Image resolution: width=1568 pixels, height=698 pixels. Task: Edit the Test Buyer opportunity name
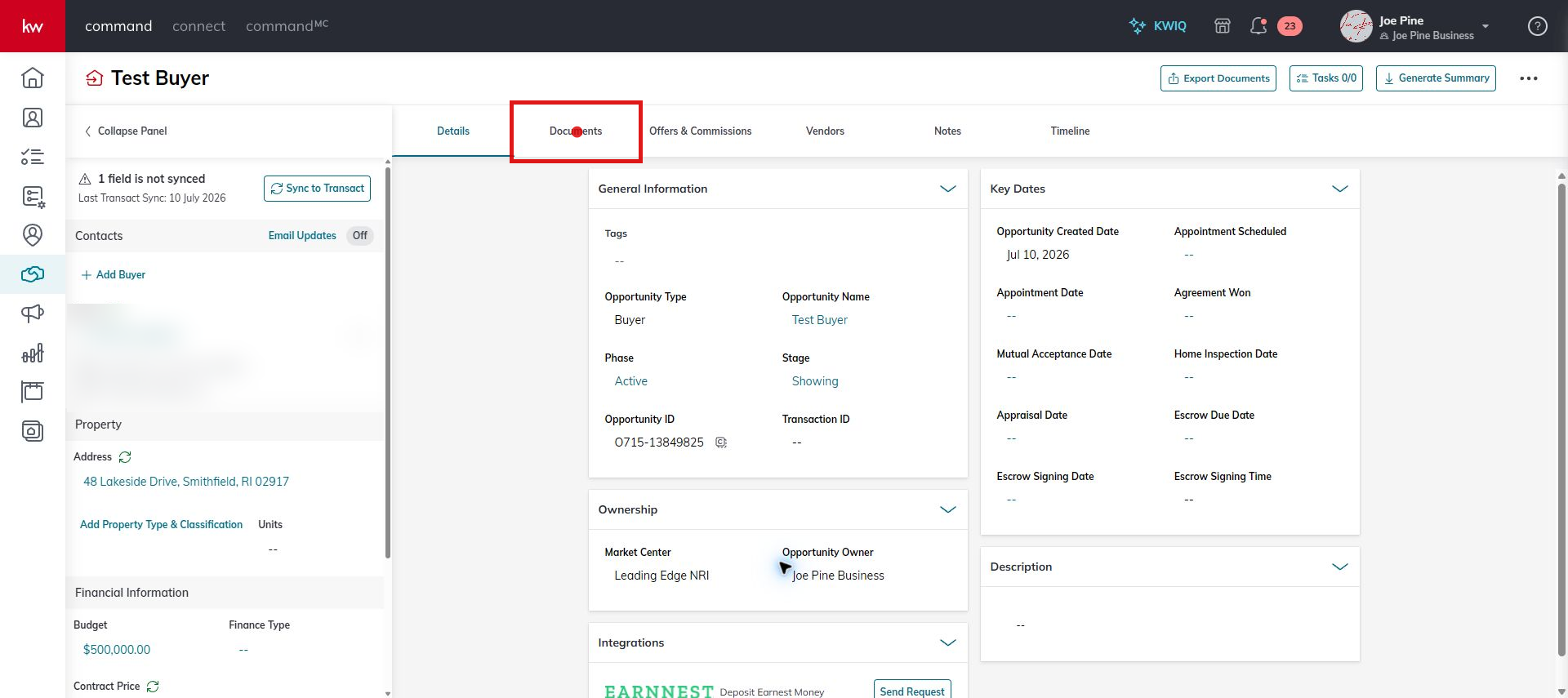[x=820, y=320]
